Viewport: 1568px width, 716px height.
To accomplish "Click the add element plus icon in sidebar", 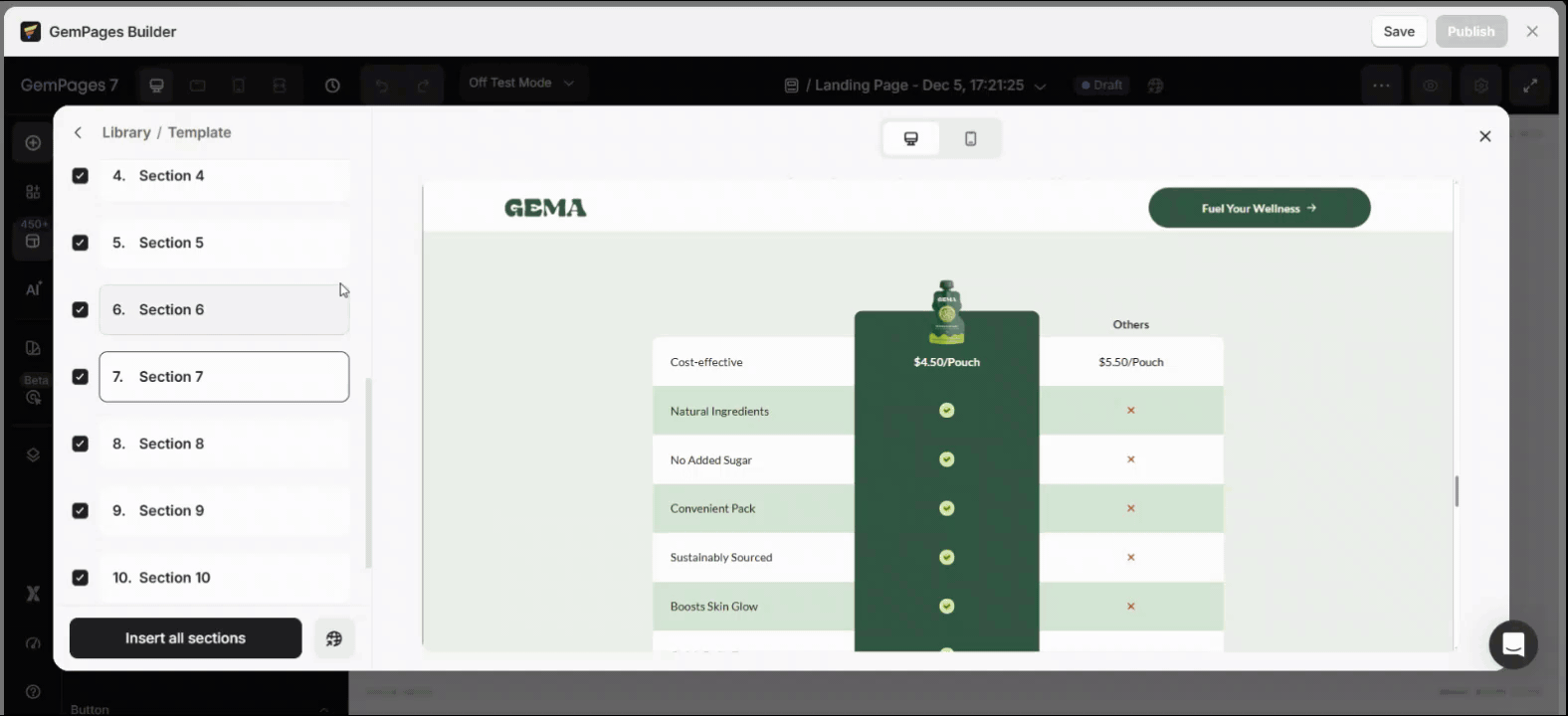I will (33, 143).
